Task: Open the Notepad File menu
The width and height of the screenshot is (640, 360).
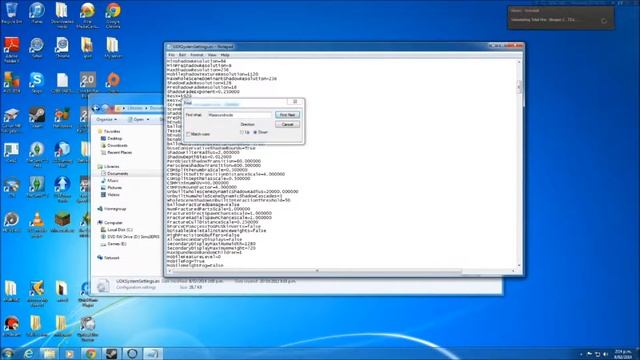Action: tap(171, 55)
